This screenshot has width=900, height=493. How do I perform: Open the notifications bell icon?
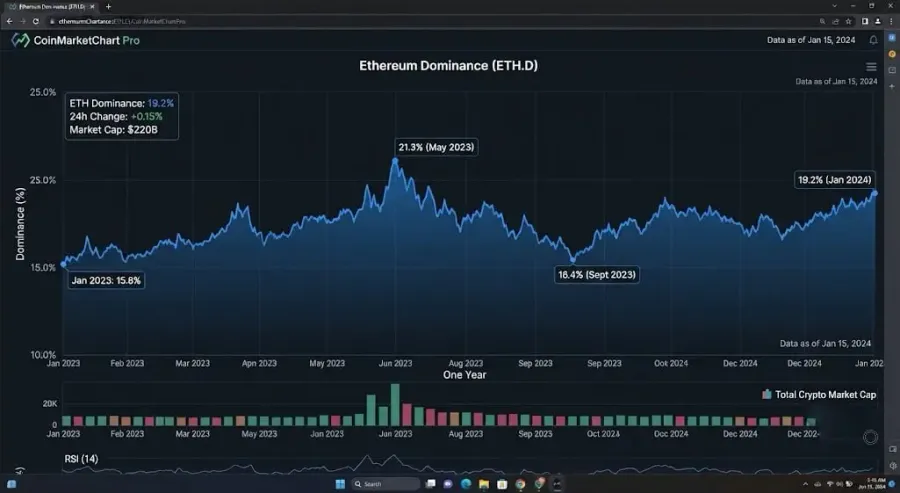pos(873,40)
